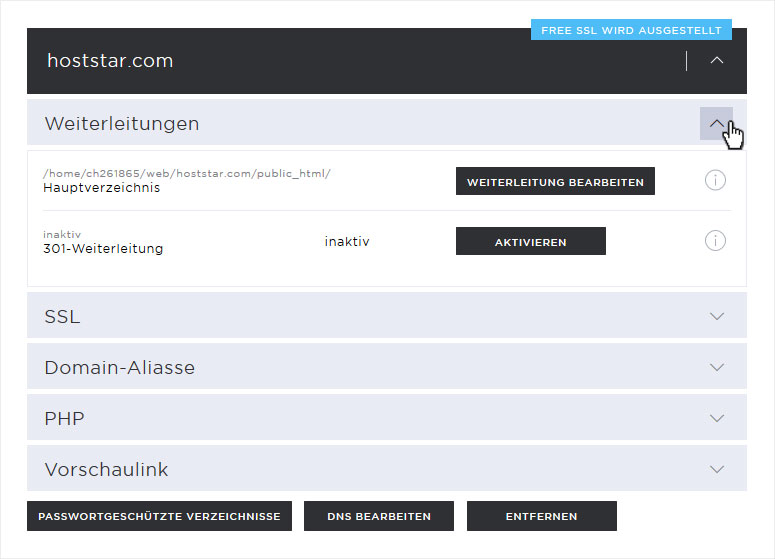The image size is (775, 559).
Task: Click the Entfernen button
Action: 542,516
